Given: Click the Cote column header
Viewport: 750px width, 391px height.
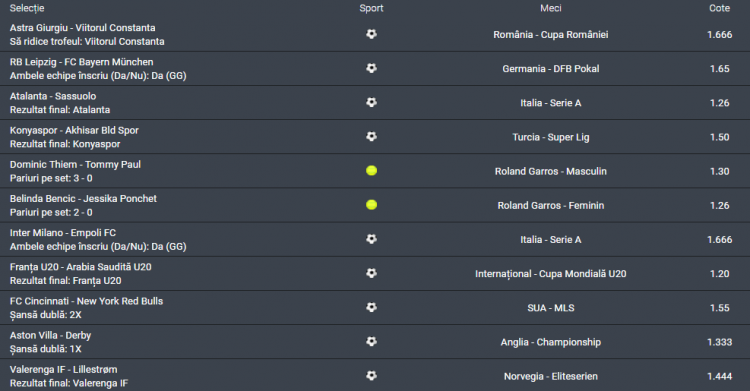Looking at the screenshot, I should point(719,8).
